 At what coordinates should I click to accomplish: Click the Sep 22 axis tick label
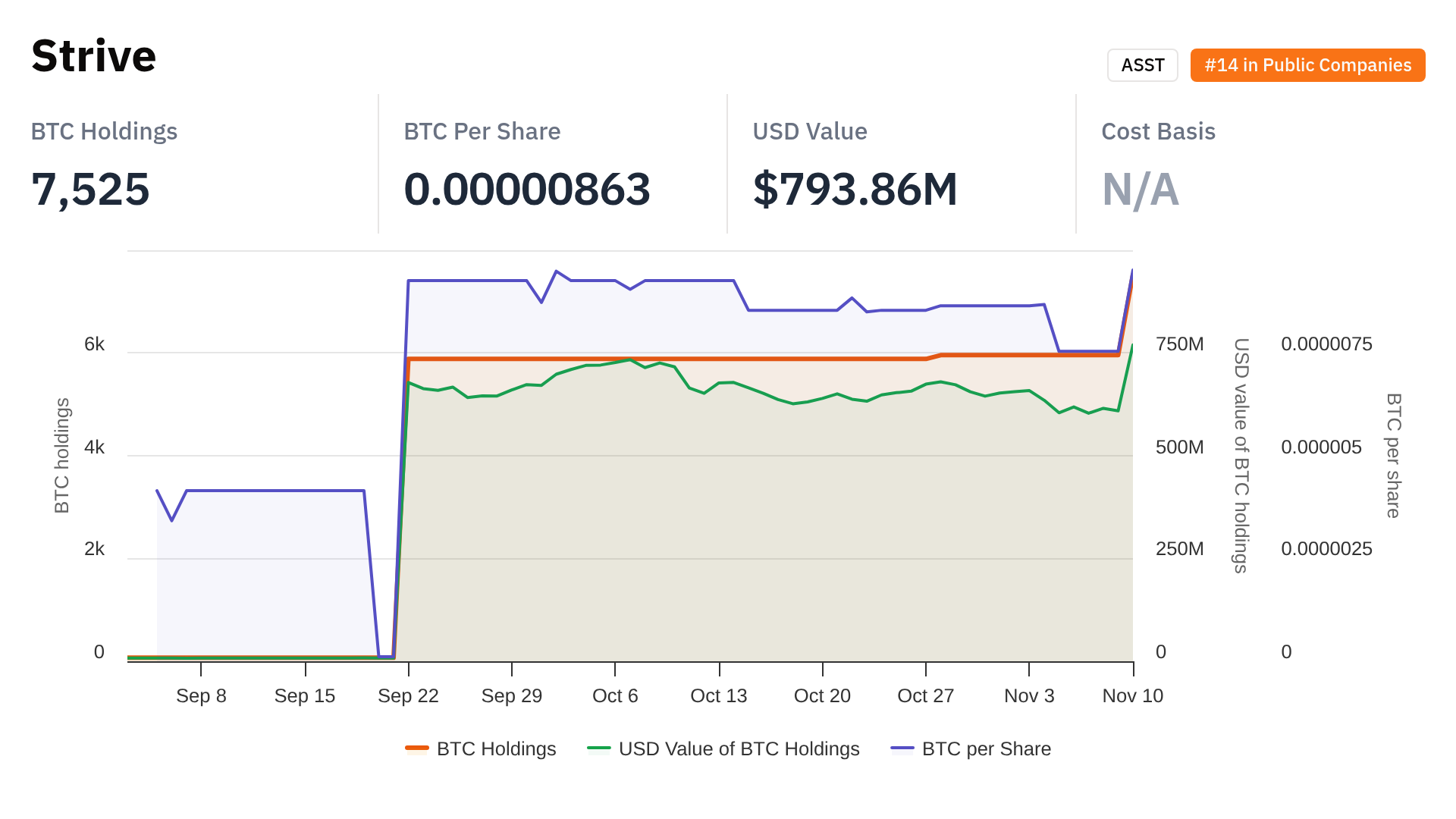(x=408, y=695)
